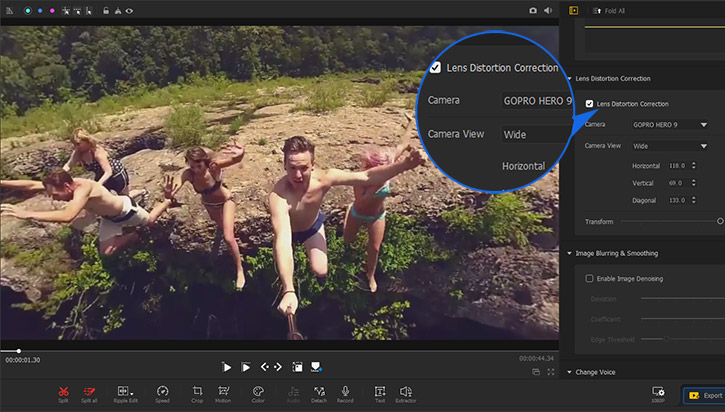
Task: Open the Camera View dropdown set to Wide
Action: (x=670, y=146)
